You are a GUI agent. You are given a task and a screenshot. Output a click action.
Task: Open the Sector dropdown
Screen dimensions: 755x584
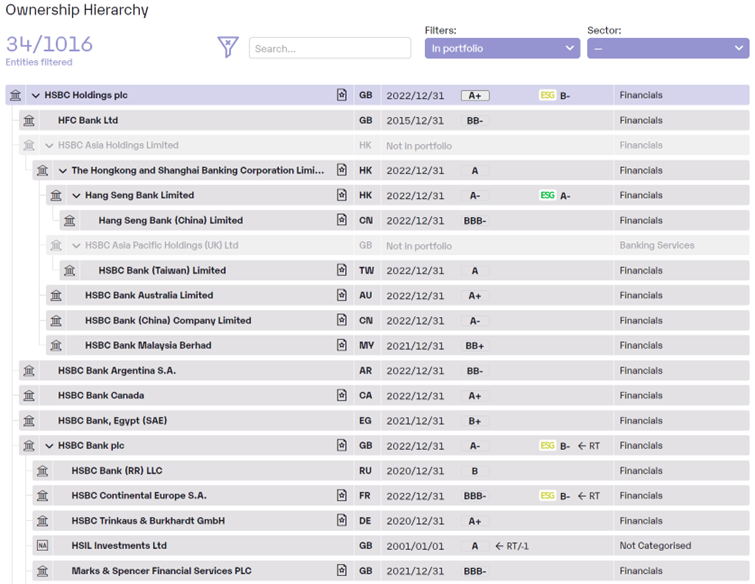coord(668,48)
